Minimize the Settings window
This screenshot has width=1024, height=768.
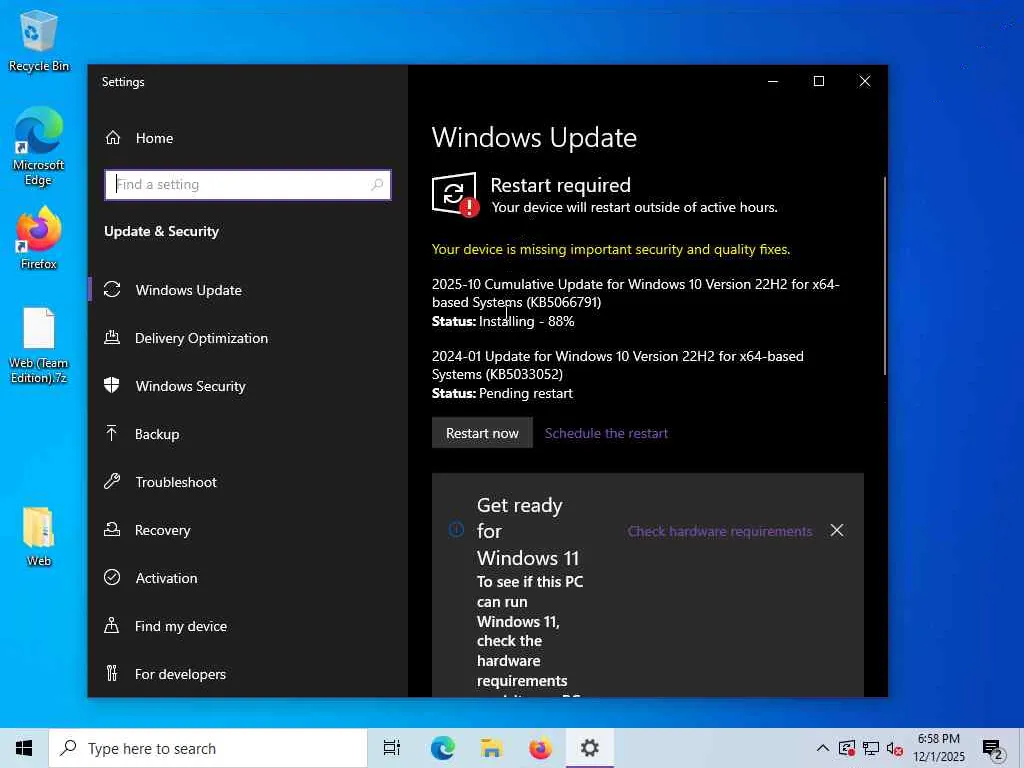[773, 81]
